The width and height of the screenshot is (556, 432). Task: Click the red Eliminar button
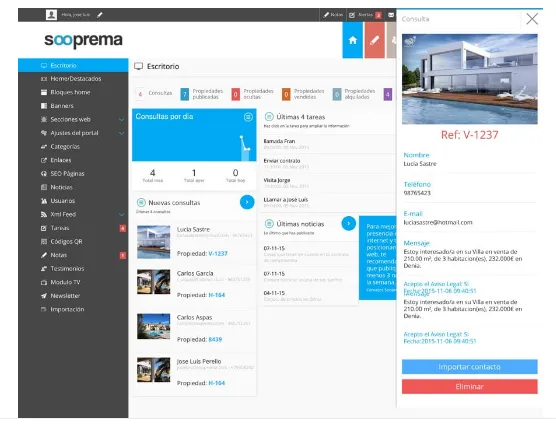tap(469, 387)
